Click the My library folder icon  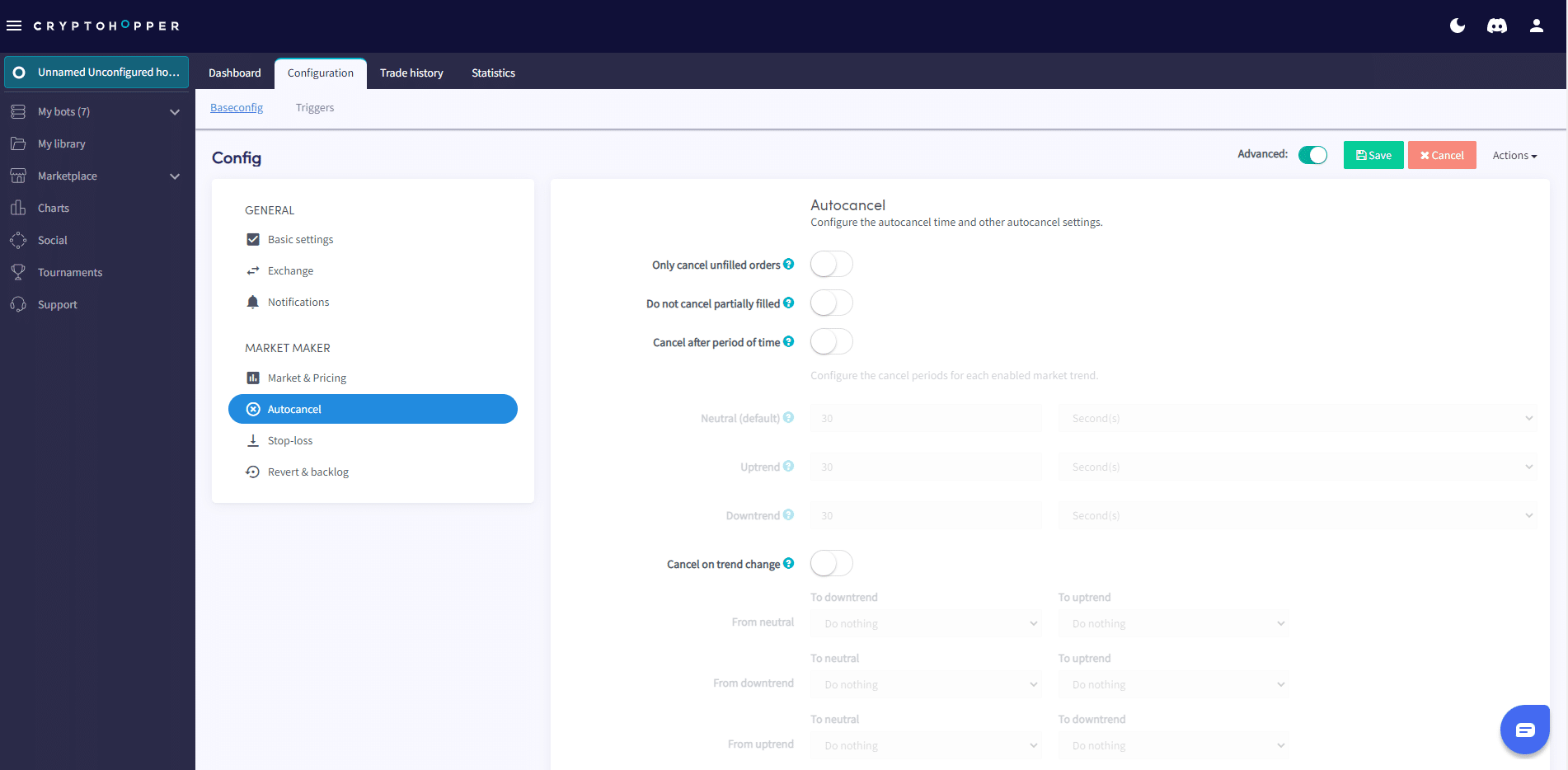click(x=18, y=143)
